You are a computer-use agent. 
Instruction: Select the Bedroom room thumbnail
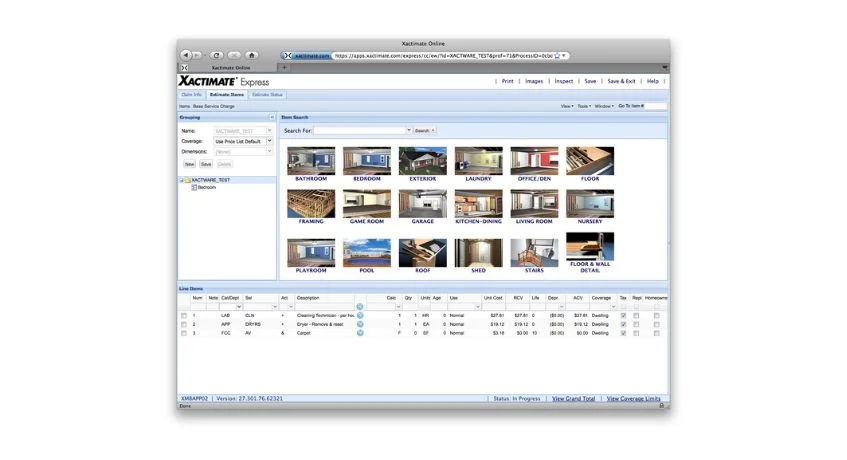pyautogui.click(x=367, y=161)
